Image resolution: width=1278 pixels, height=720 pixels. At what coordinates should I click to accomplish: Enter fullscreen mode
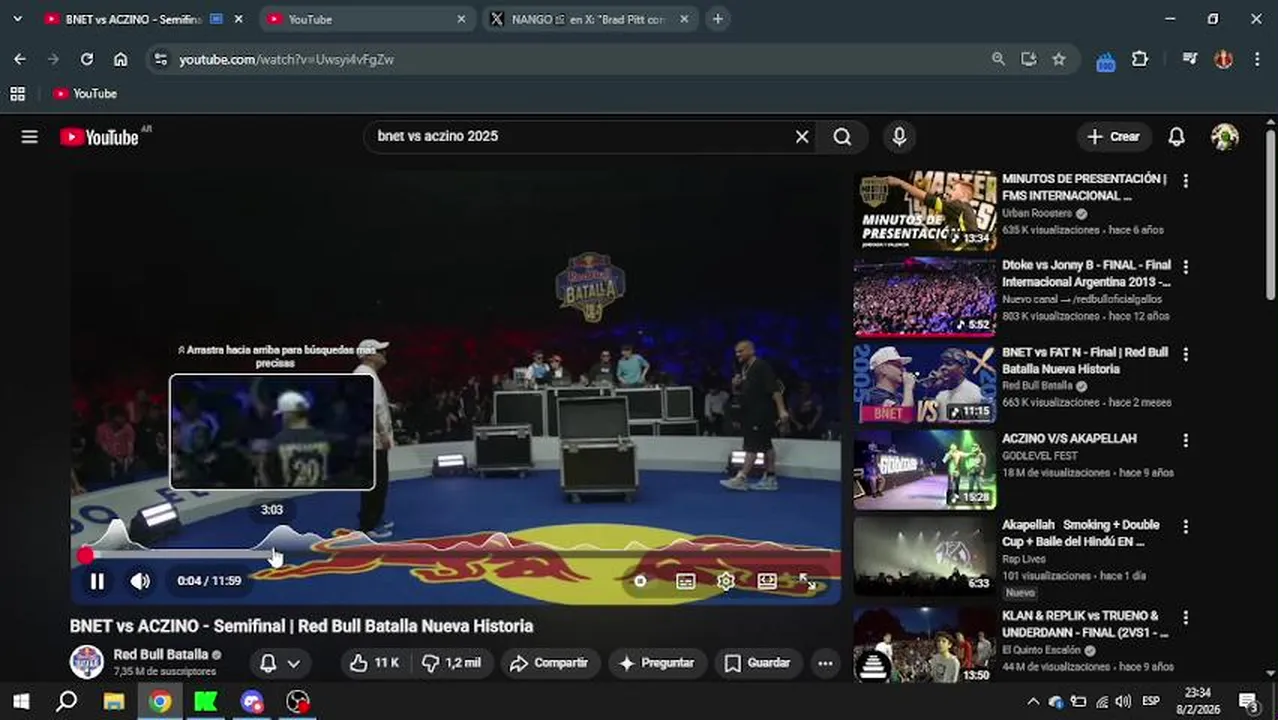pos(807,581)
